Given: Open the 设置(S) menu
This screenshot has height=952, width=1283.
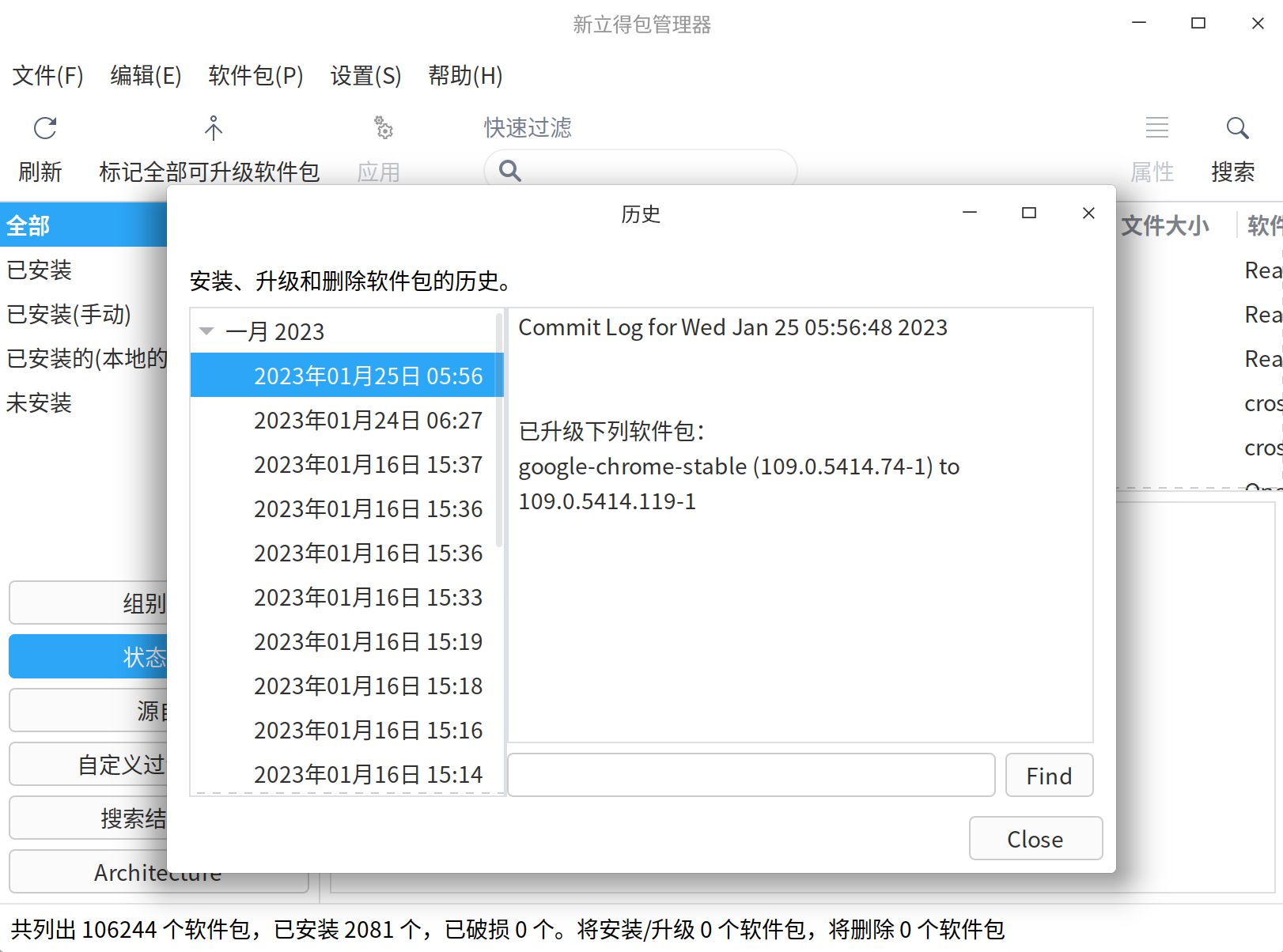Looking at the screenshot, I should (x=365, y=76).
